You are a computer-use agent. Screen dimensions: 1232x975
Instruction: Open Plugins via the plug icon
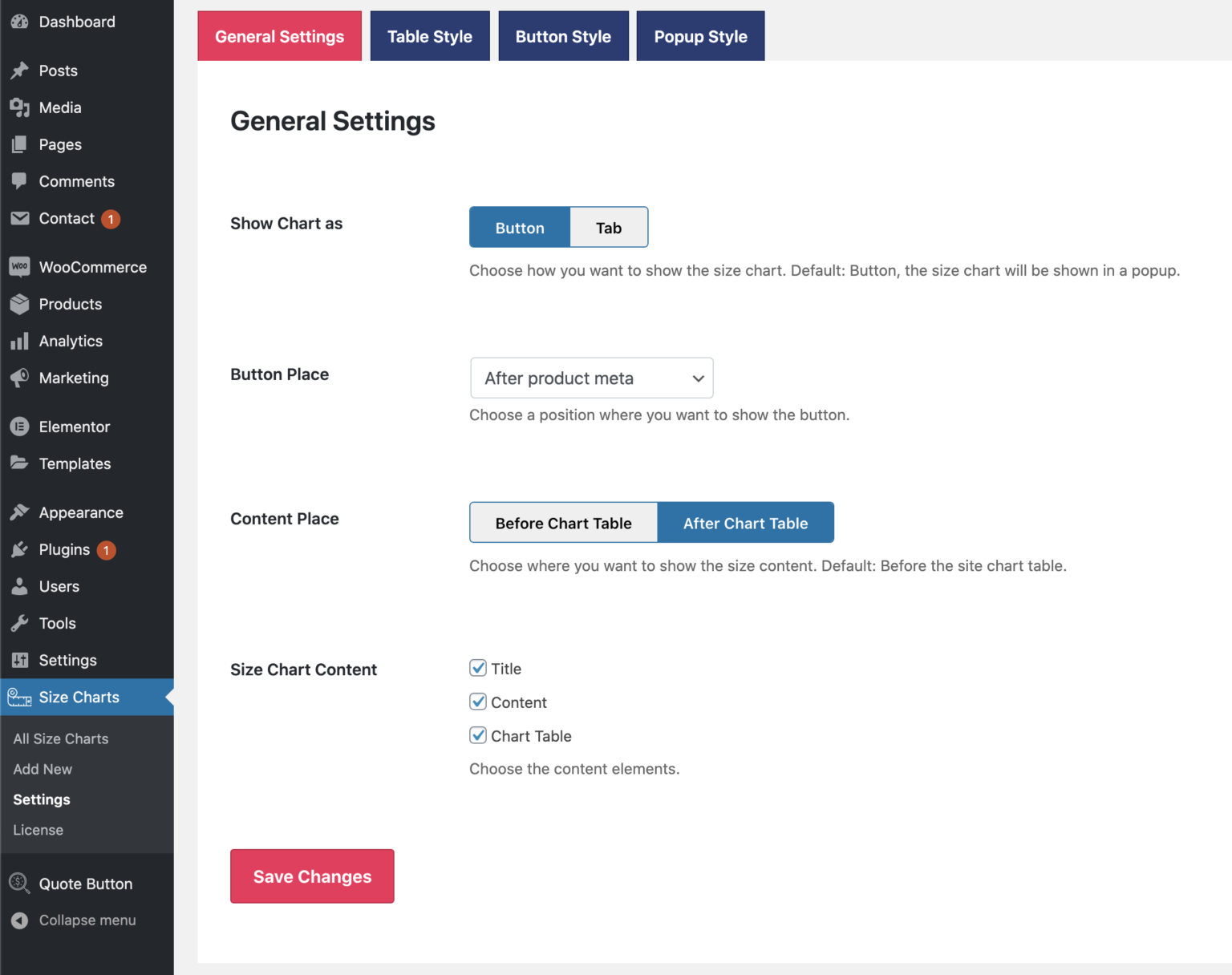[x=19, y=550]
